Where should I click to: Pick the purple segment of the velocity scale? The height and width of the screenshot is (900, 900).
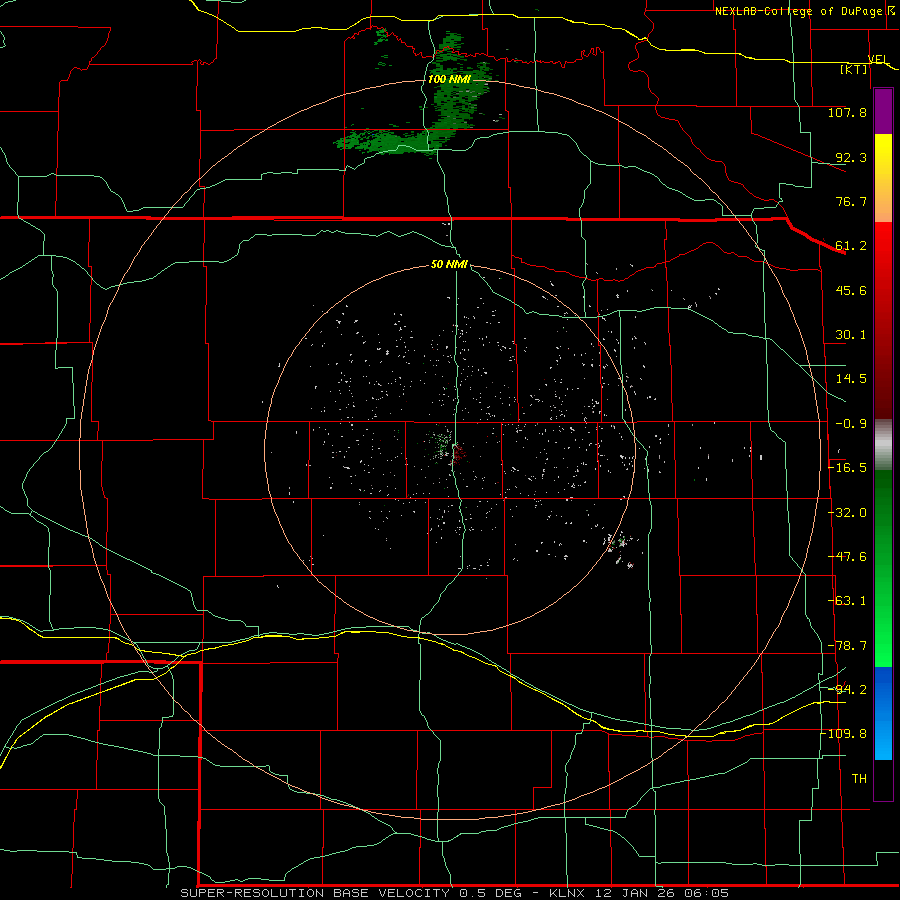883,111
